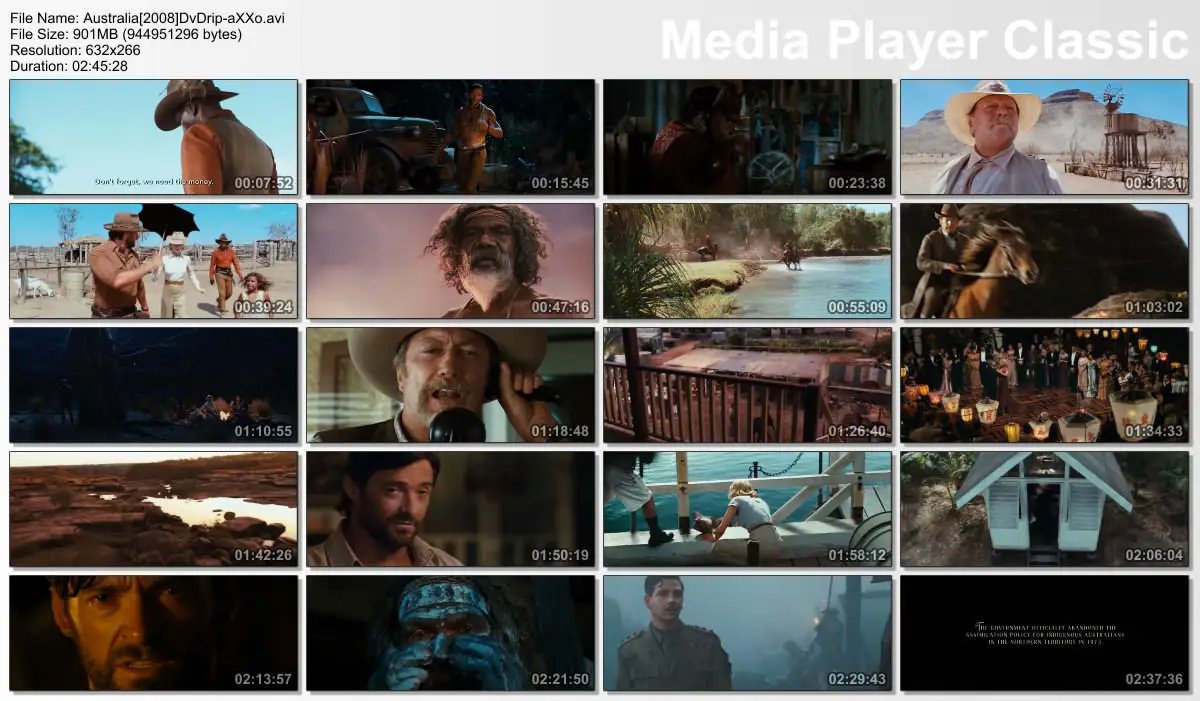Select the dark face close-up at 02:13:57
1200x701 pixels.
(x=153, y=633)
